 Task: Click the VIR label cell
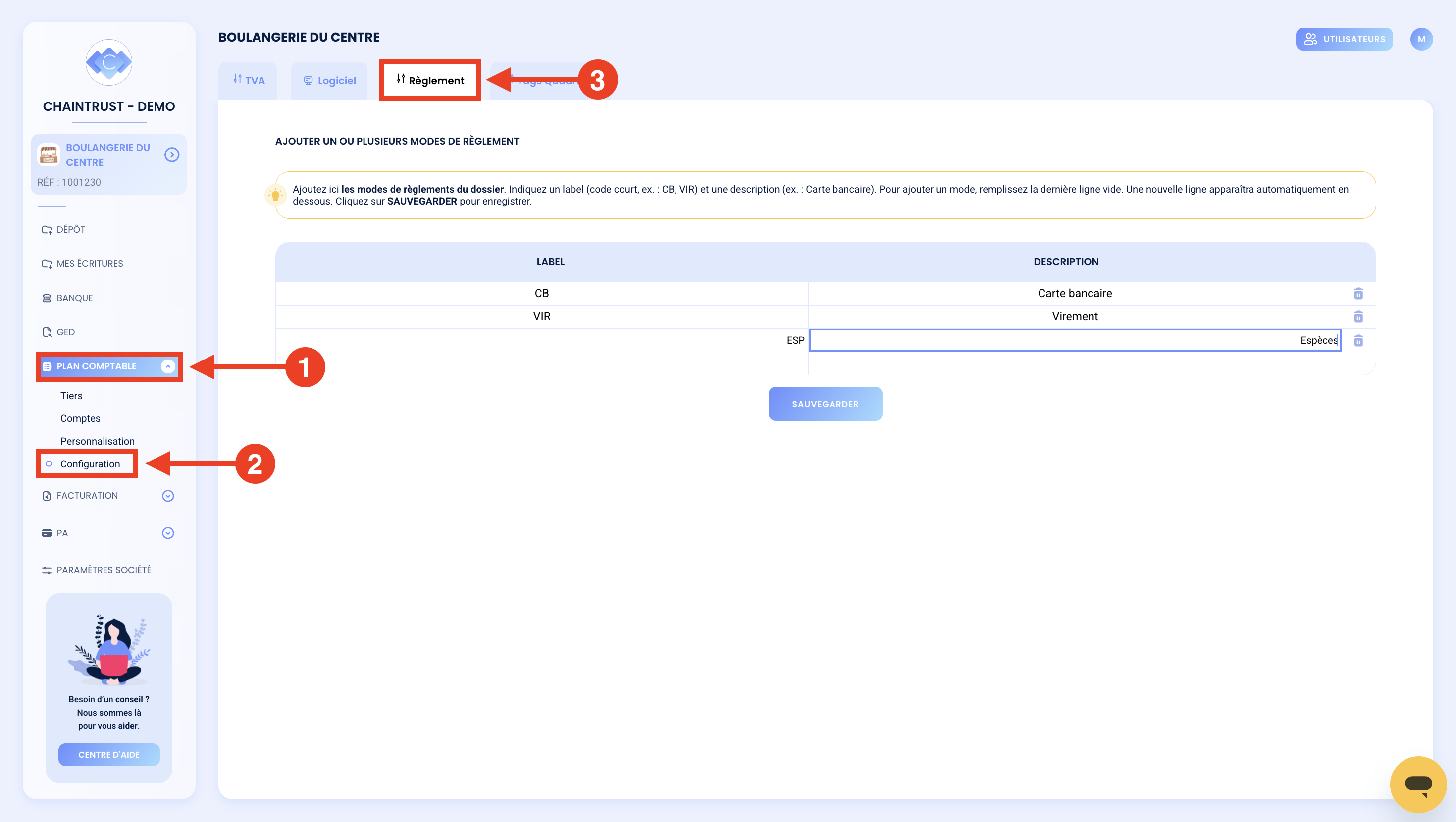[x=541, y=316]
